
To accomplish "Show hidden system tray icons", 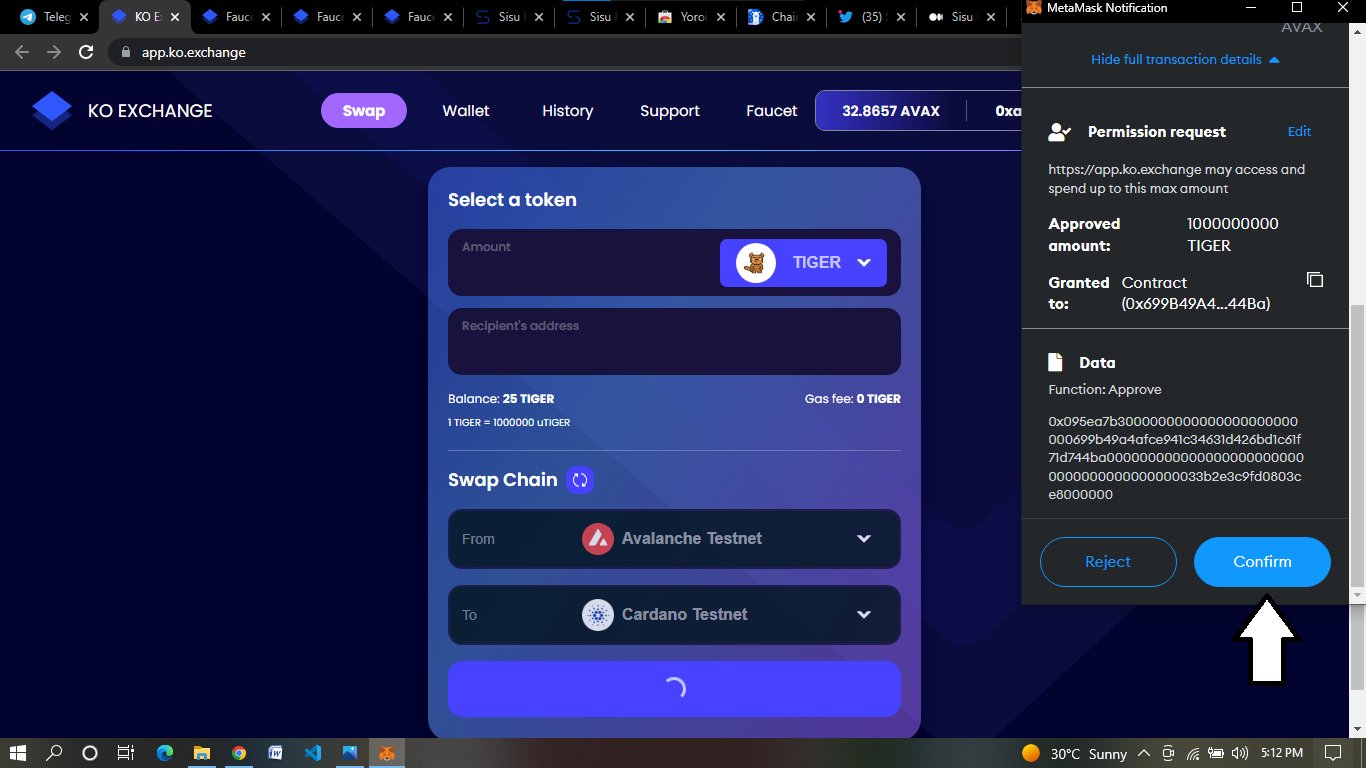I will [x=1143, y=753].
